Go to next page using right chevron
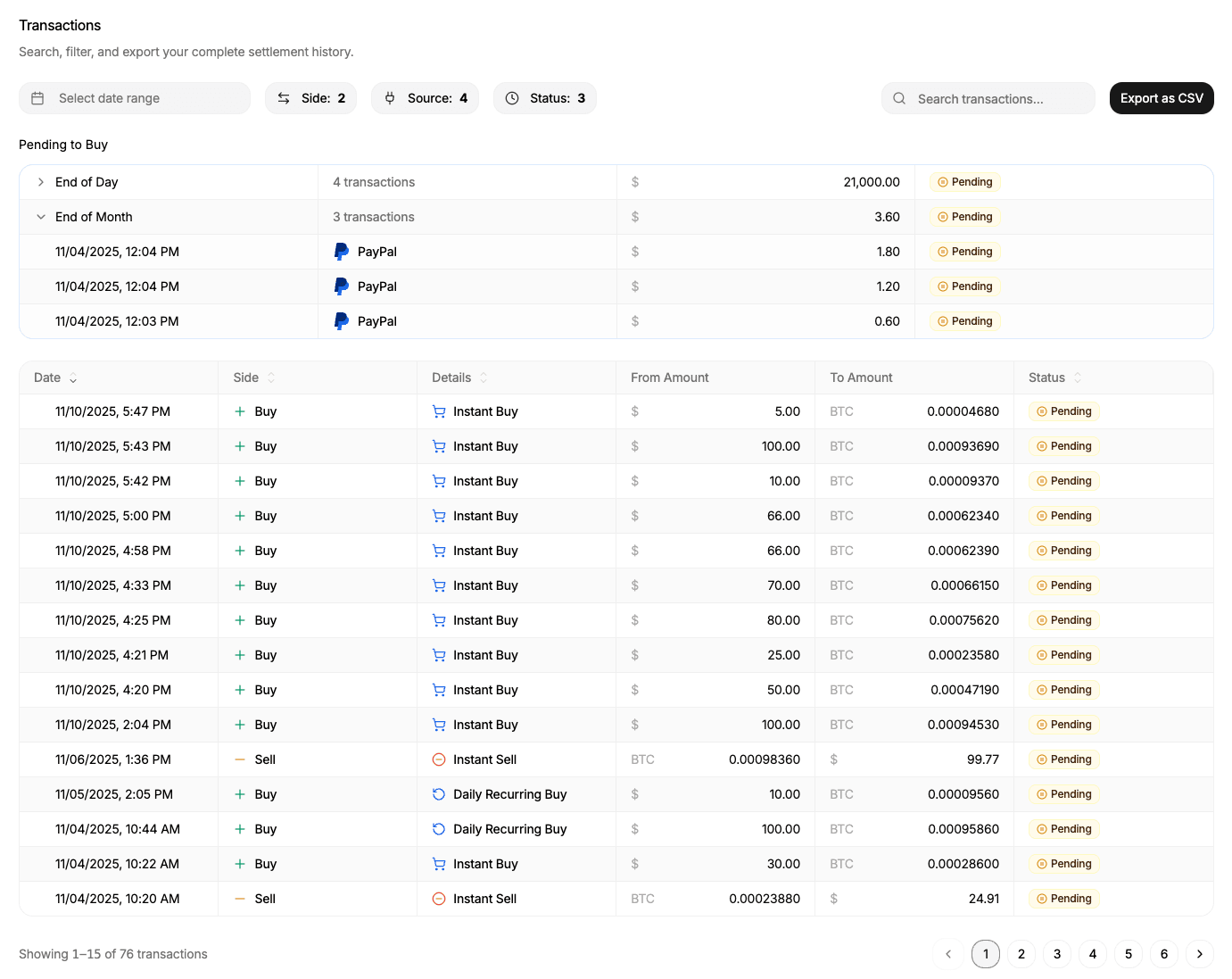The height and width of the screenshot is (979, 1232). point(1200,954)
